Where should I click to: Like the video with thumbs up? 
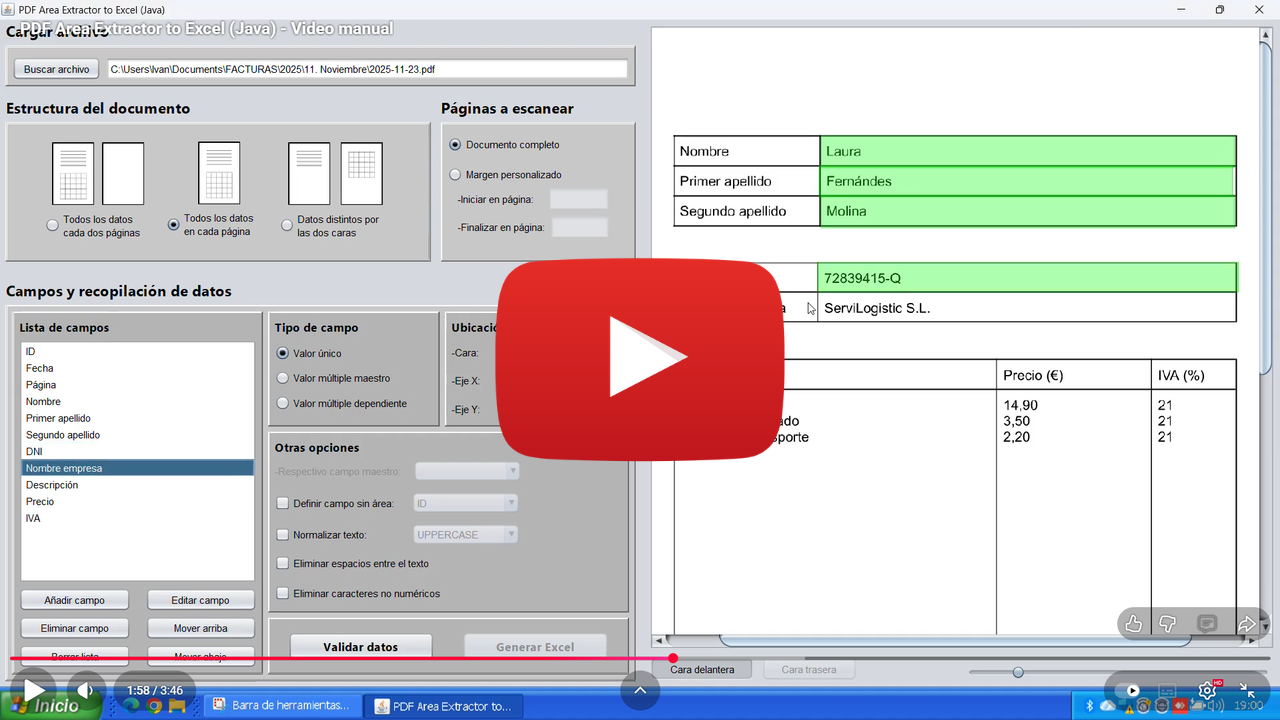[1134, 623]
